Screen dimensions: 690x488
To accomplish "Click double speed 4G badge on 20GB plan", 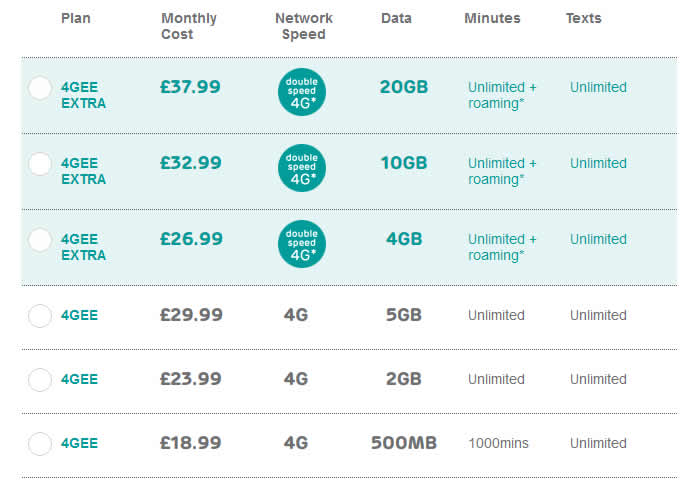I will (x=302, y=92).
